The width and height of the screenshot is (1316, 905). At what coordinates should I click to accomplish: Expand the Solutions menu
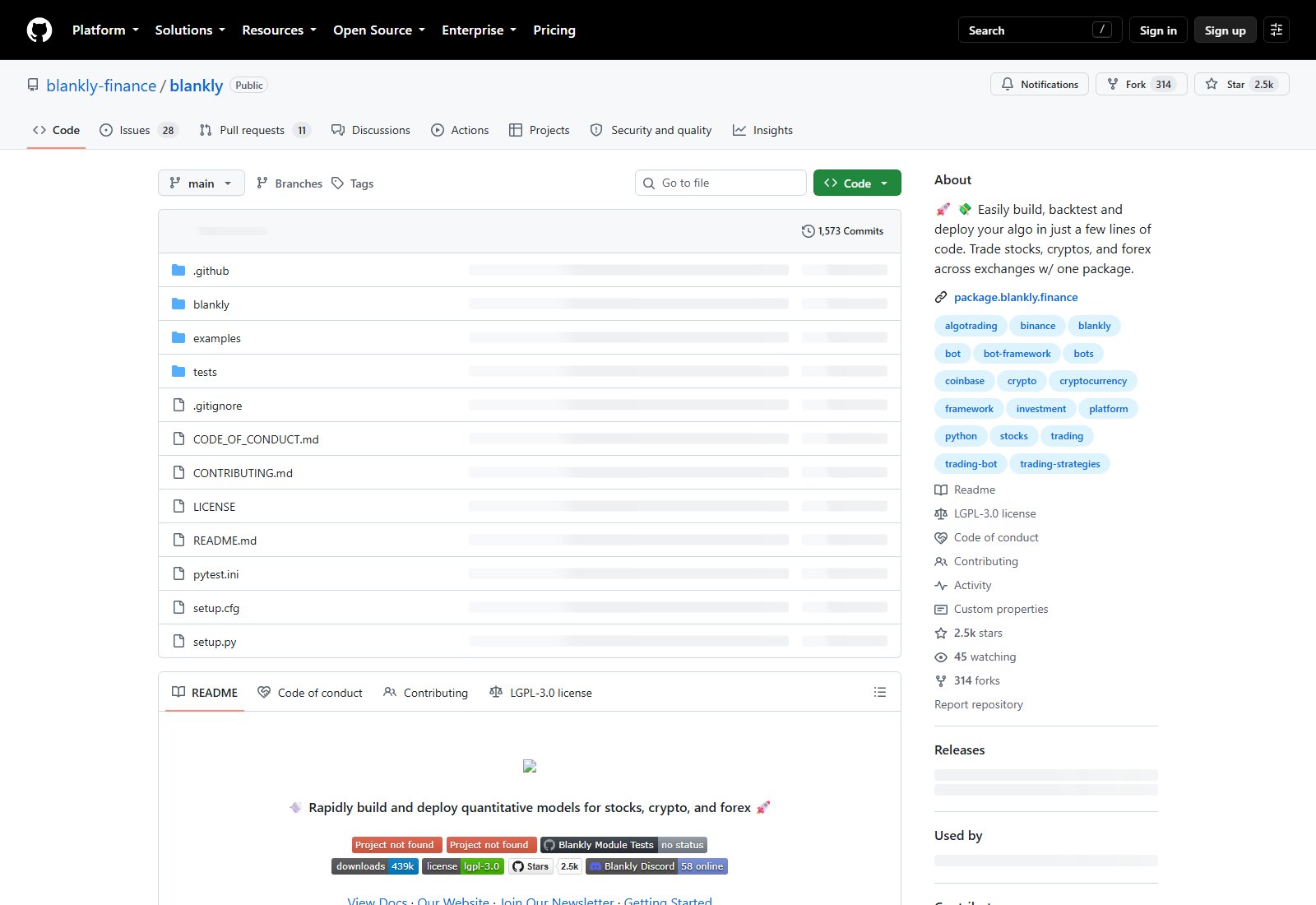coord(190,30)
